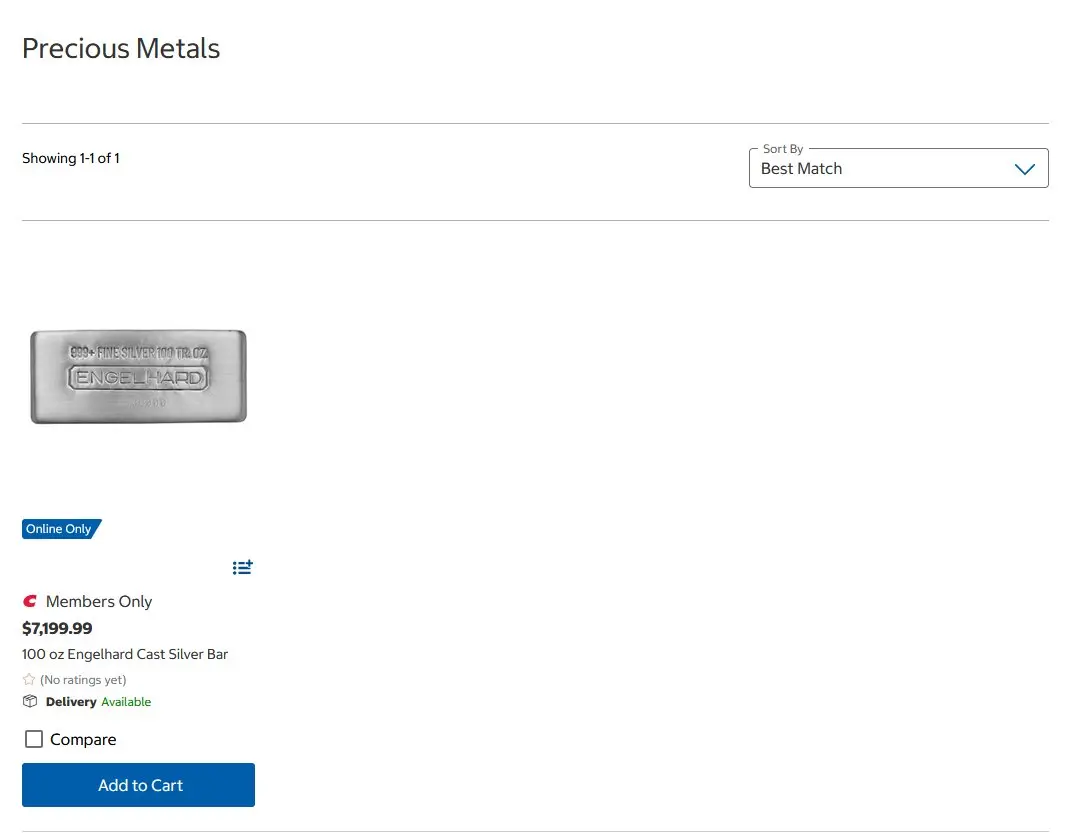Open the Engelhard silver bar product image
Viewport: 1079px width, 833px height.
(138, 376)
